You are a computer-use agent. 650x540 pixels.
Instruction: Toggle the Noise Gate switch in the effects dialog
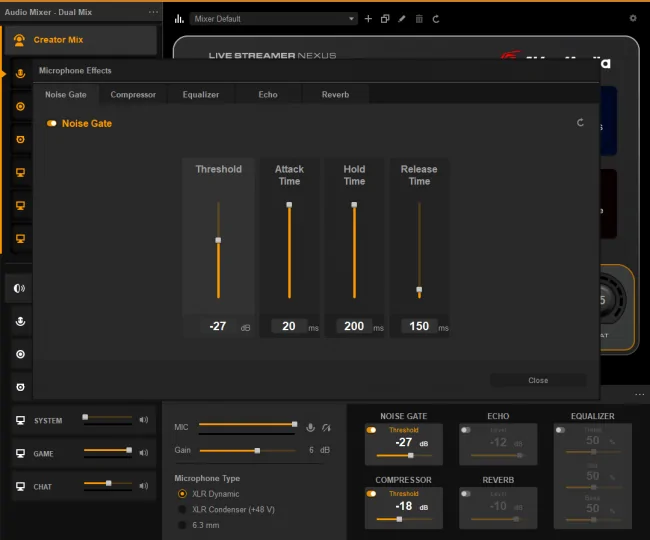tap(52, 123)
